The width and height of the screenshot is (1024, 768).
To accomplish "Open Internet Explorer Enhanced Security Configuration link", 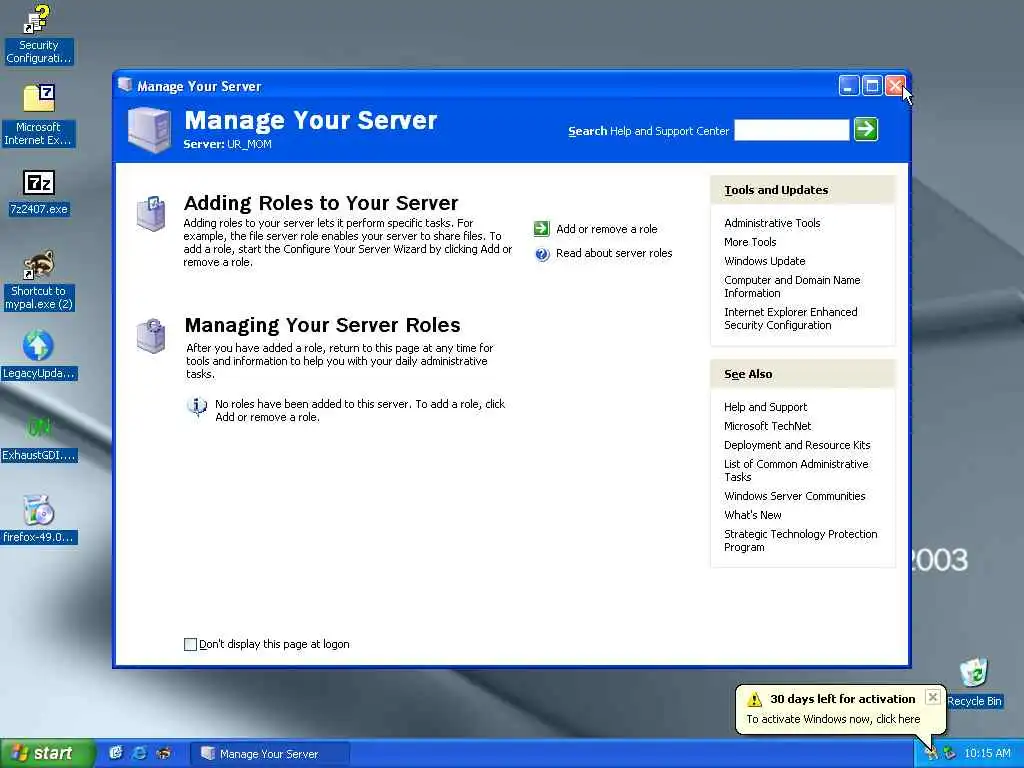I will 791,319.
